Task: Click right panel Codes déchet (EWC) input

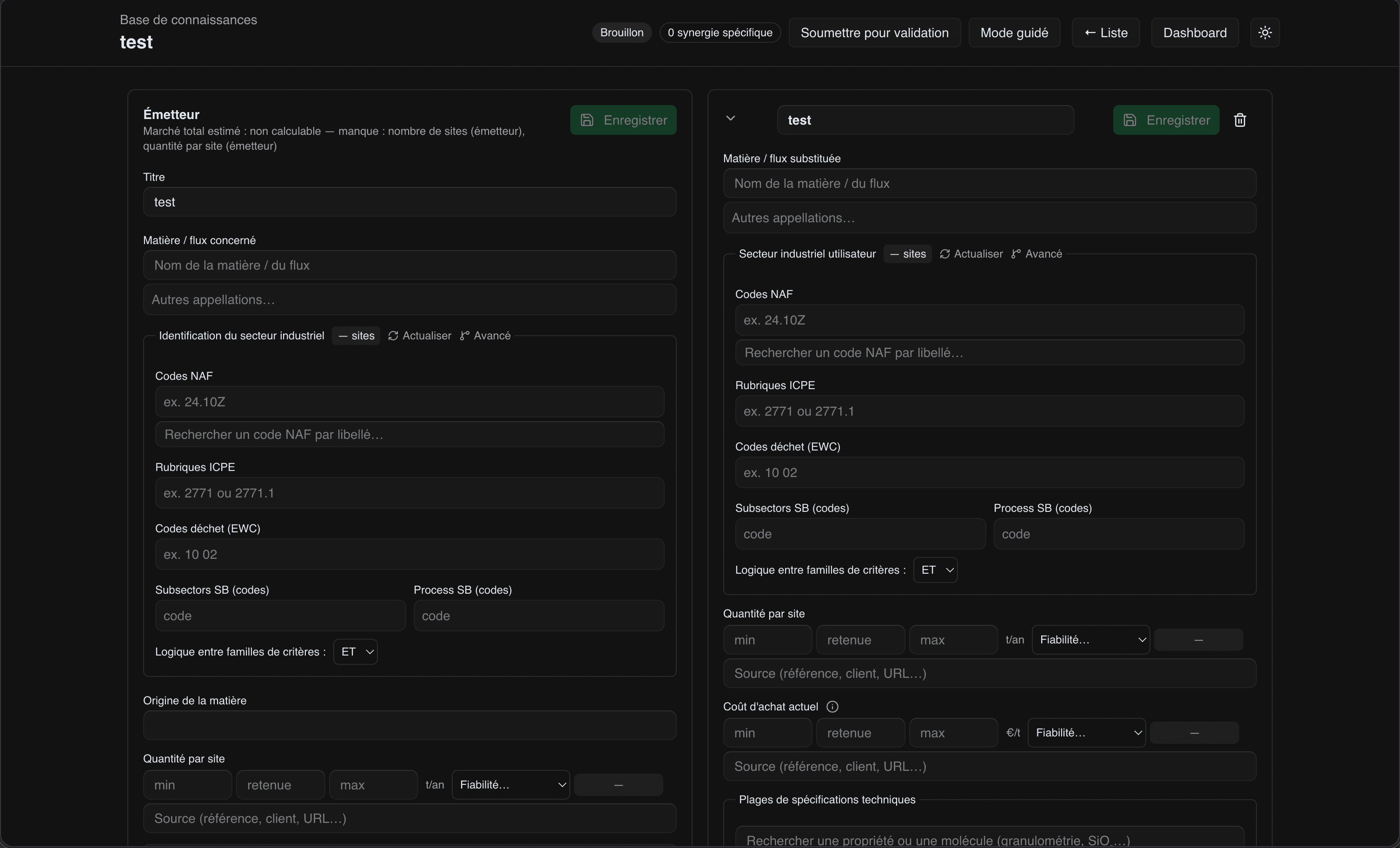Action: click(990, 472)
